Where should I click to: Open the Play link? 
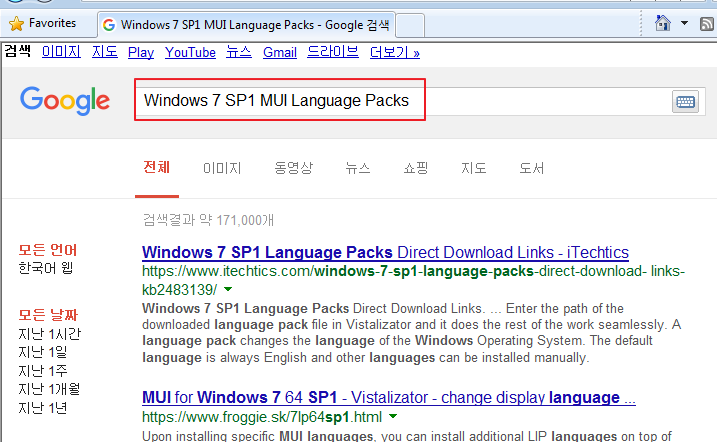(141, 53)
